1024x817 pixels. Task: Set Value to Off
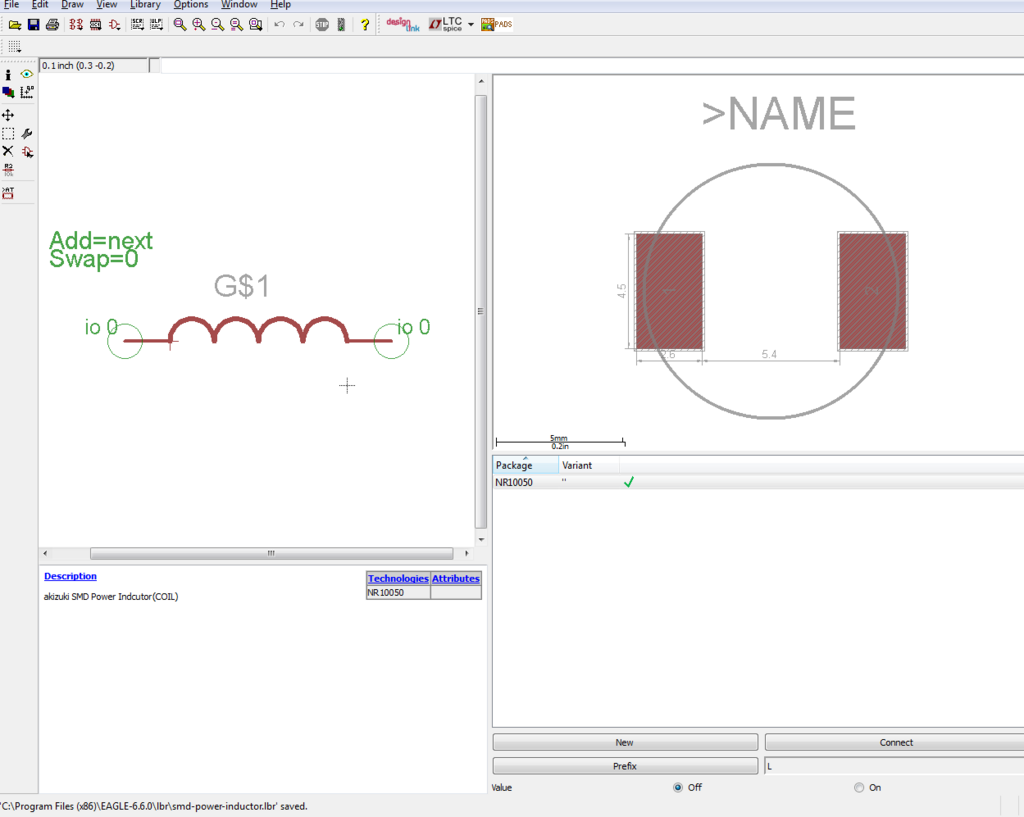[x=678, y=788]
